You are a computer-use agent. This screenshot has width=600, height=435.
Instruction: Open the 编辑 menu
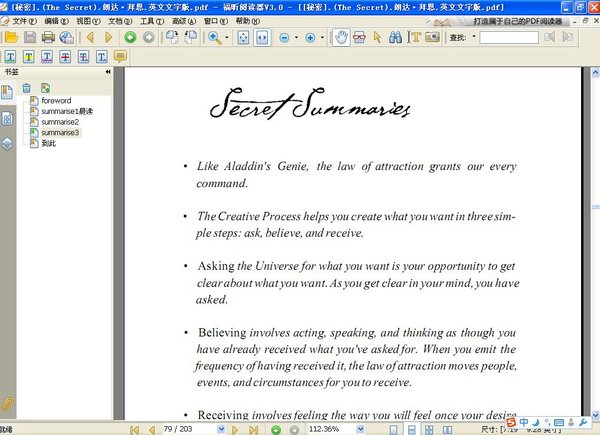[x=56, y=21]
